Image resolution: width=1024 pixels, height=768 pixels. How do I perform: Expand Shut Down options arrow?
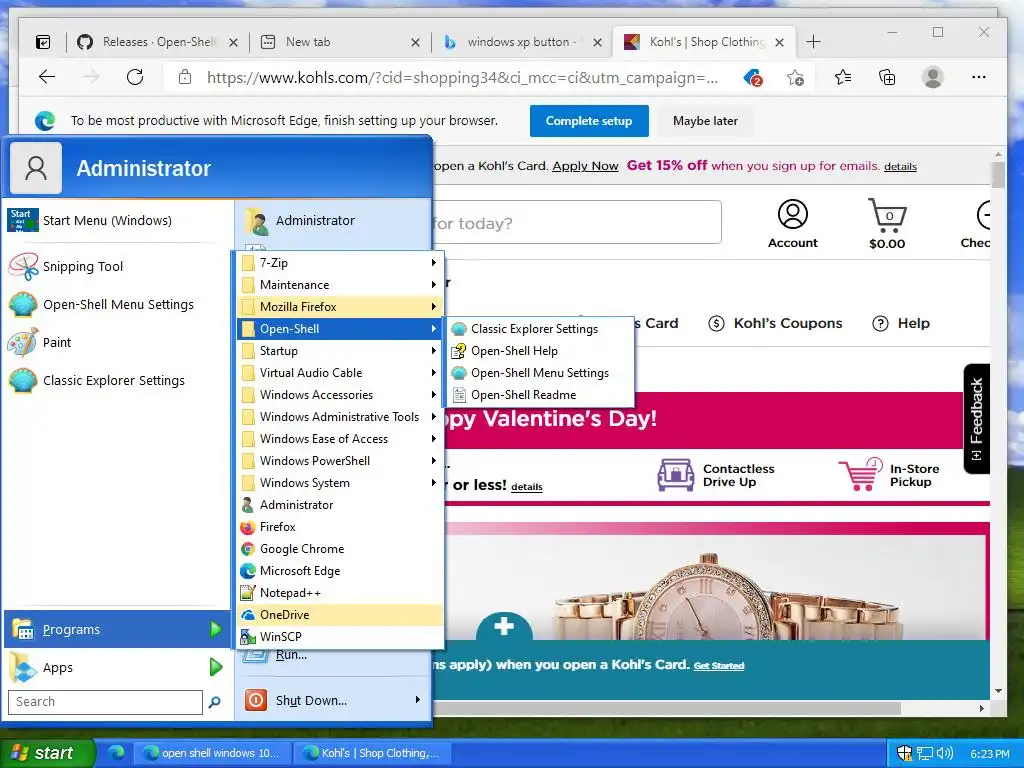click(418, 700)
